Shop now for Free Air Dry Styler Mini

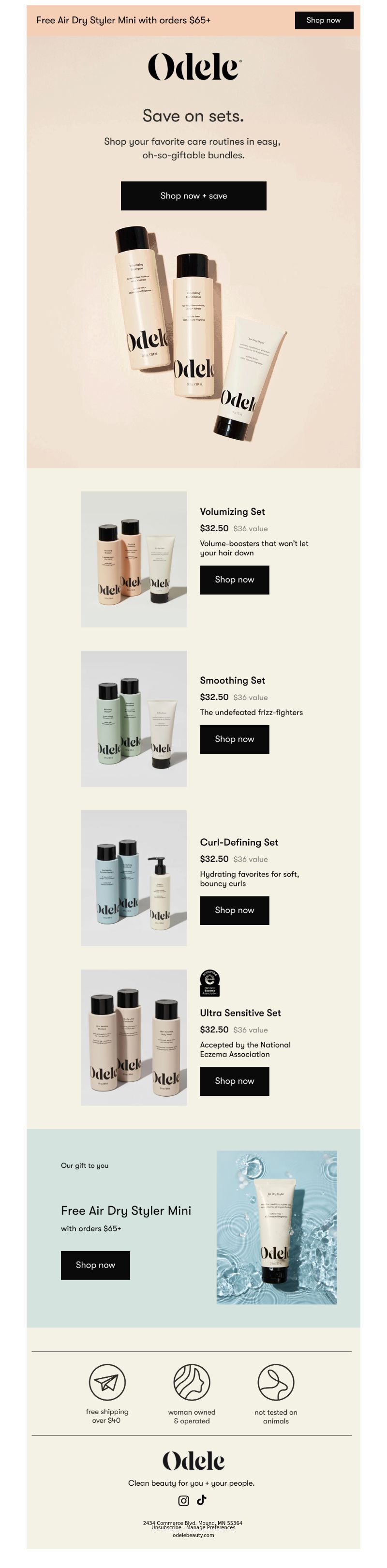coord(95,1266)
